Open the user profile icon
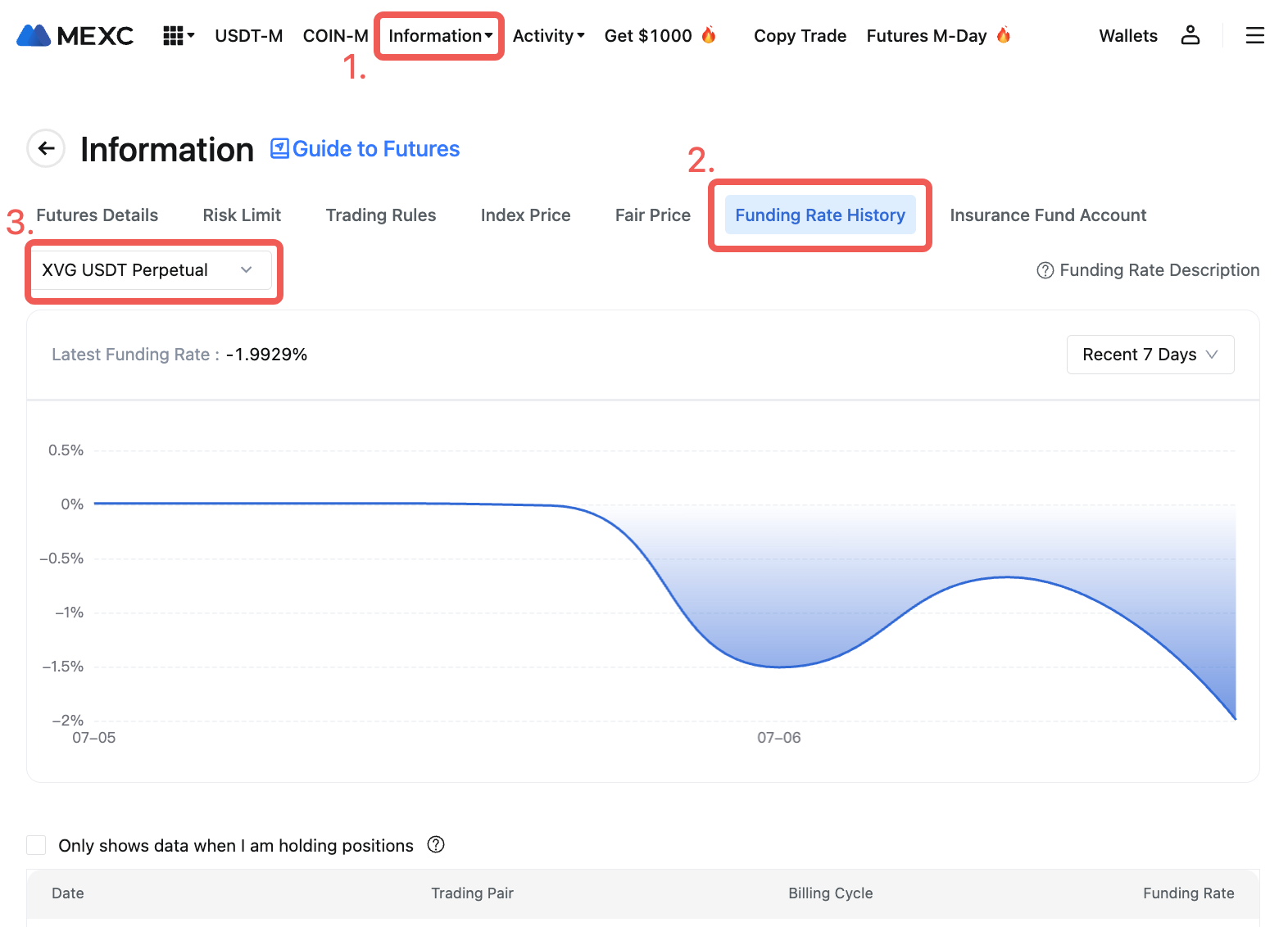The width and height of the screenshot is (1288, 927). click(1190, 35)
